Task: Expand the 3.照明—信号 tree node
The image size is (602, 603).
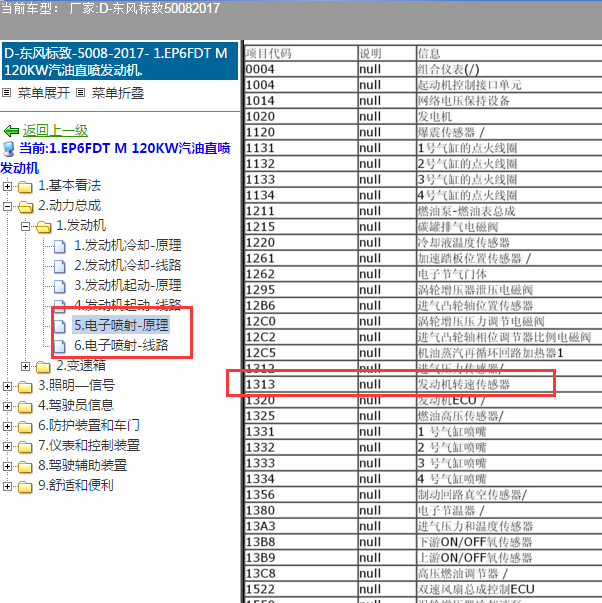Action: tap(7, 386)
